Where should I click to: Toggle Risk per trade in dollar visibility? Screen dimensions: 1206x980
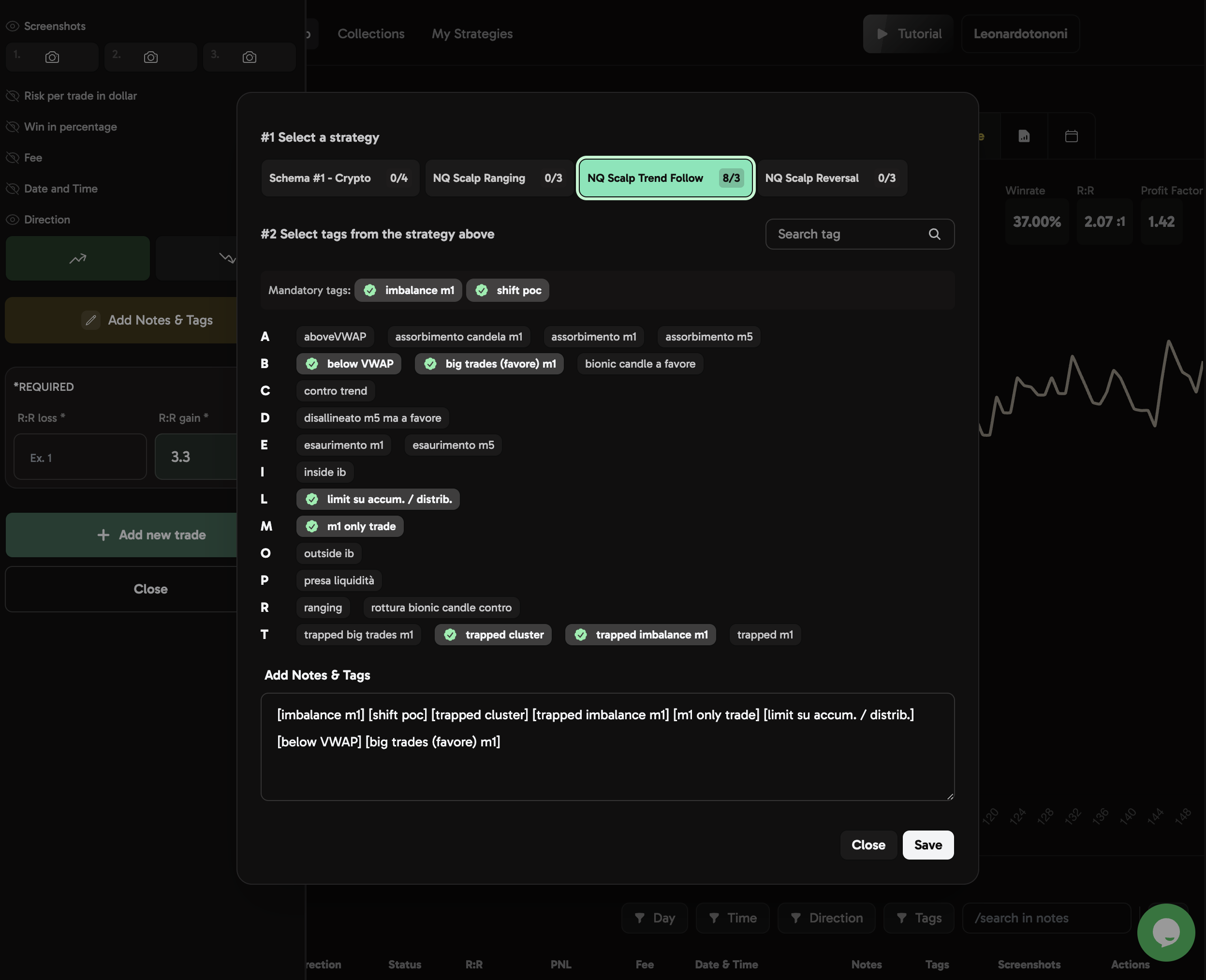tap(13, 96)
